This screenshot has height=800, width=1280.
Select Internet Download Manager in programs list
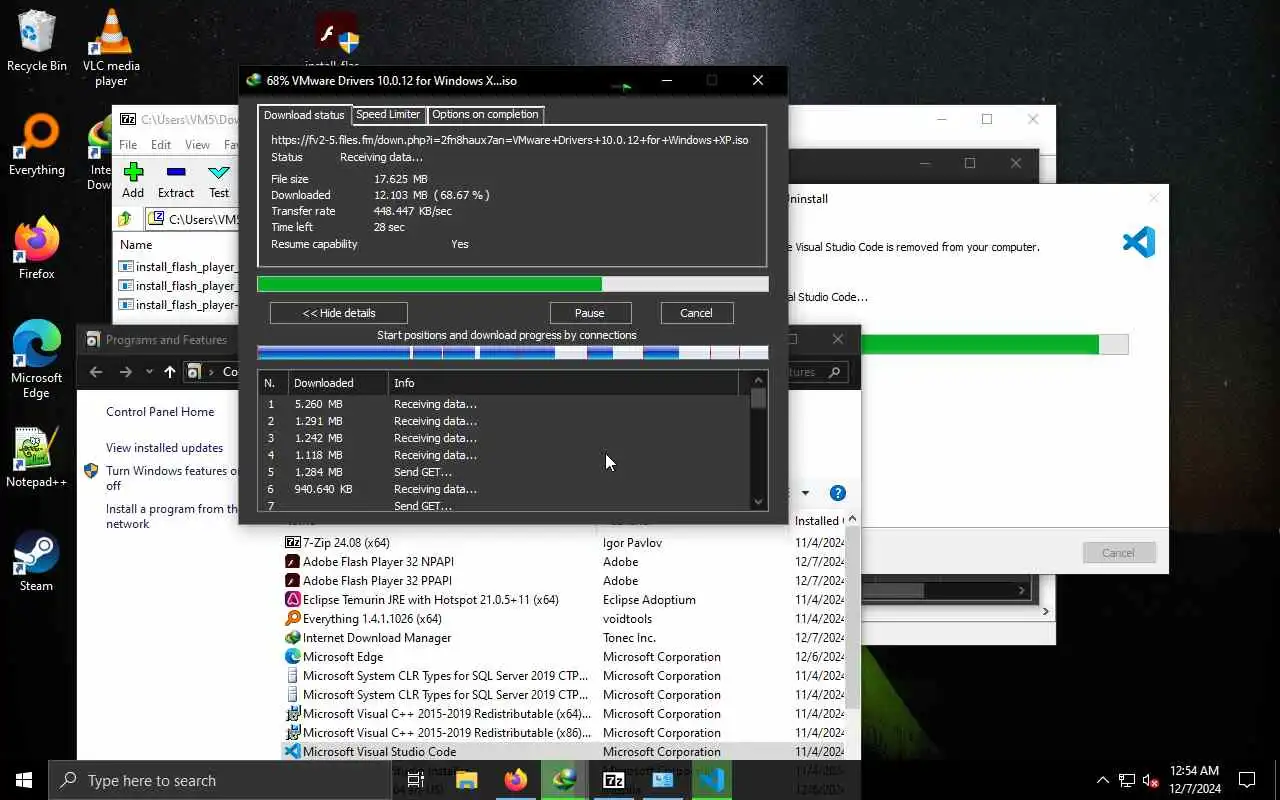pyautogui.click(x=564, y=638)
